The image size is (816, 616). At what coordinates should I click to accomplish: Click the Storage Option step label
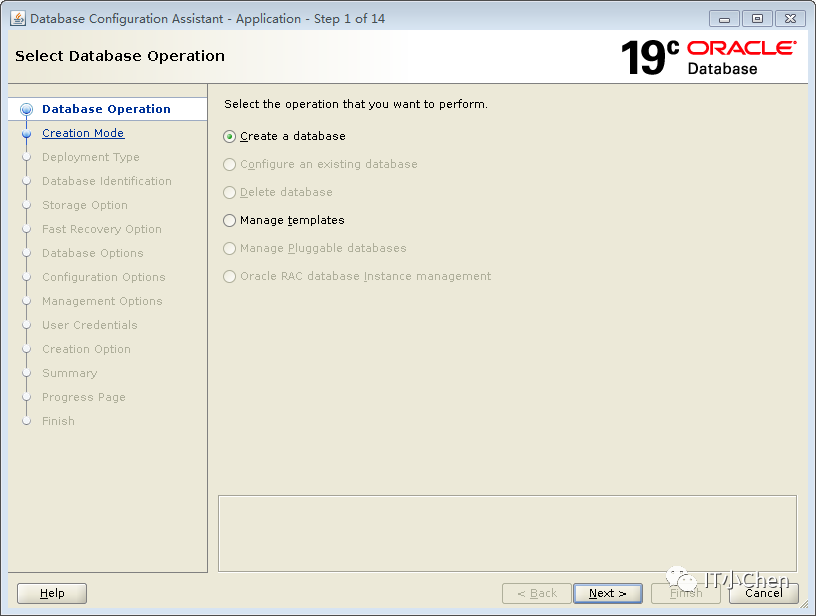pyautogui.click(x=85, y=205)
